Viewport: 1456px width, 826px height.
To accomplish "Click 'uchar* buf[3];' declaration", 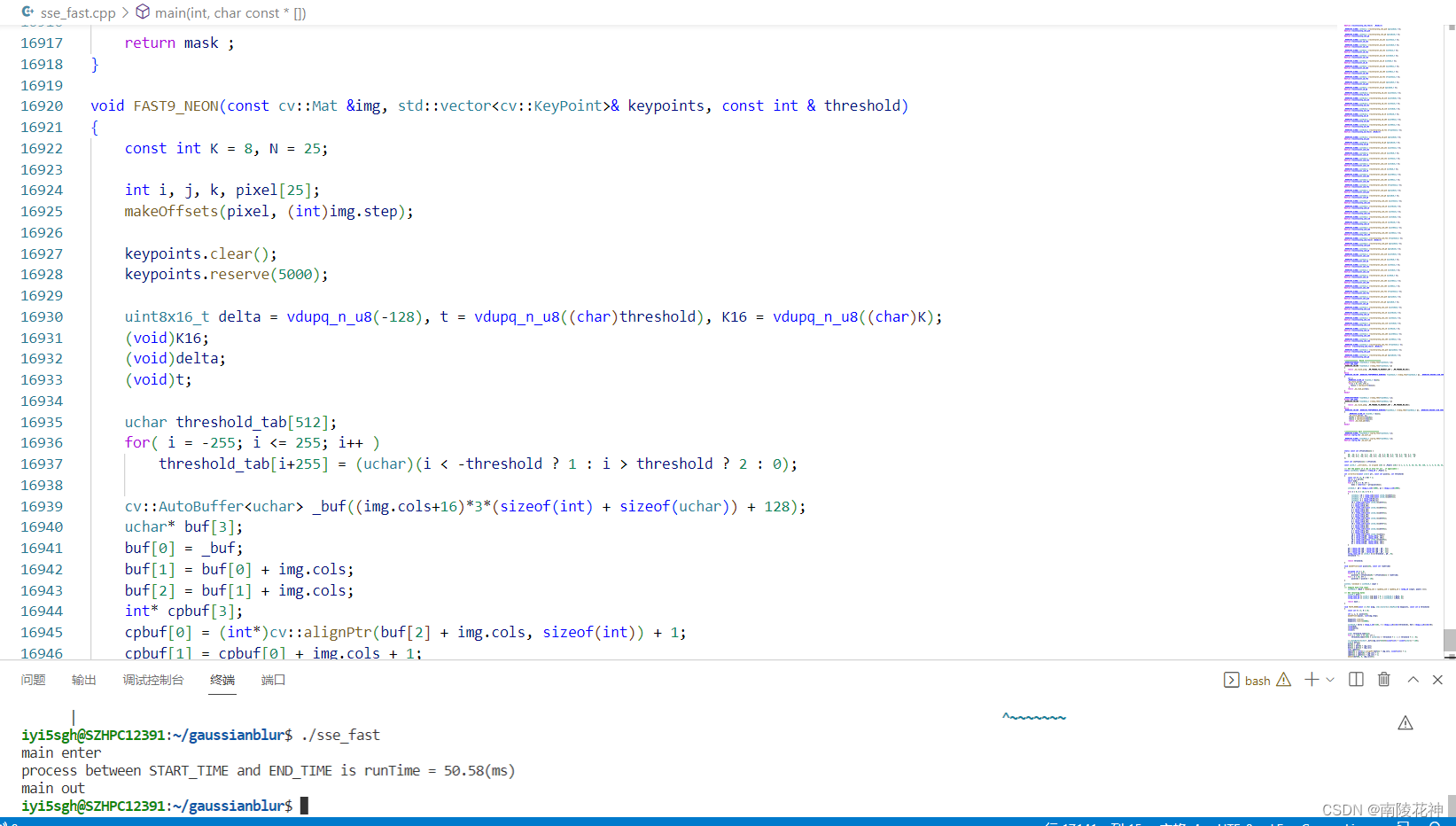I will 183,526.
